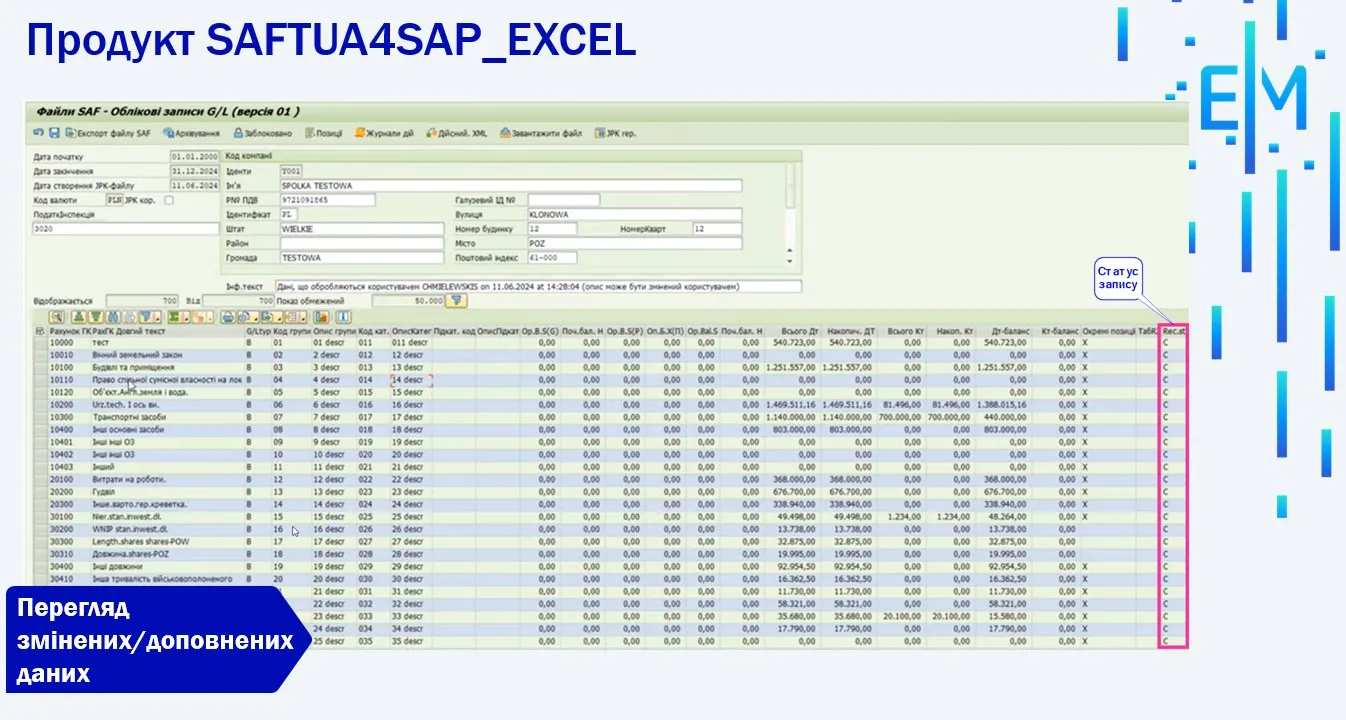The width and height of the screenshot is (1346, 720).
Task: Click the 'Ім'я' field containing SPOLKA TESTOWA
Action: [x=510, y=186]
